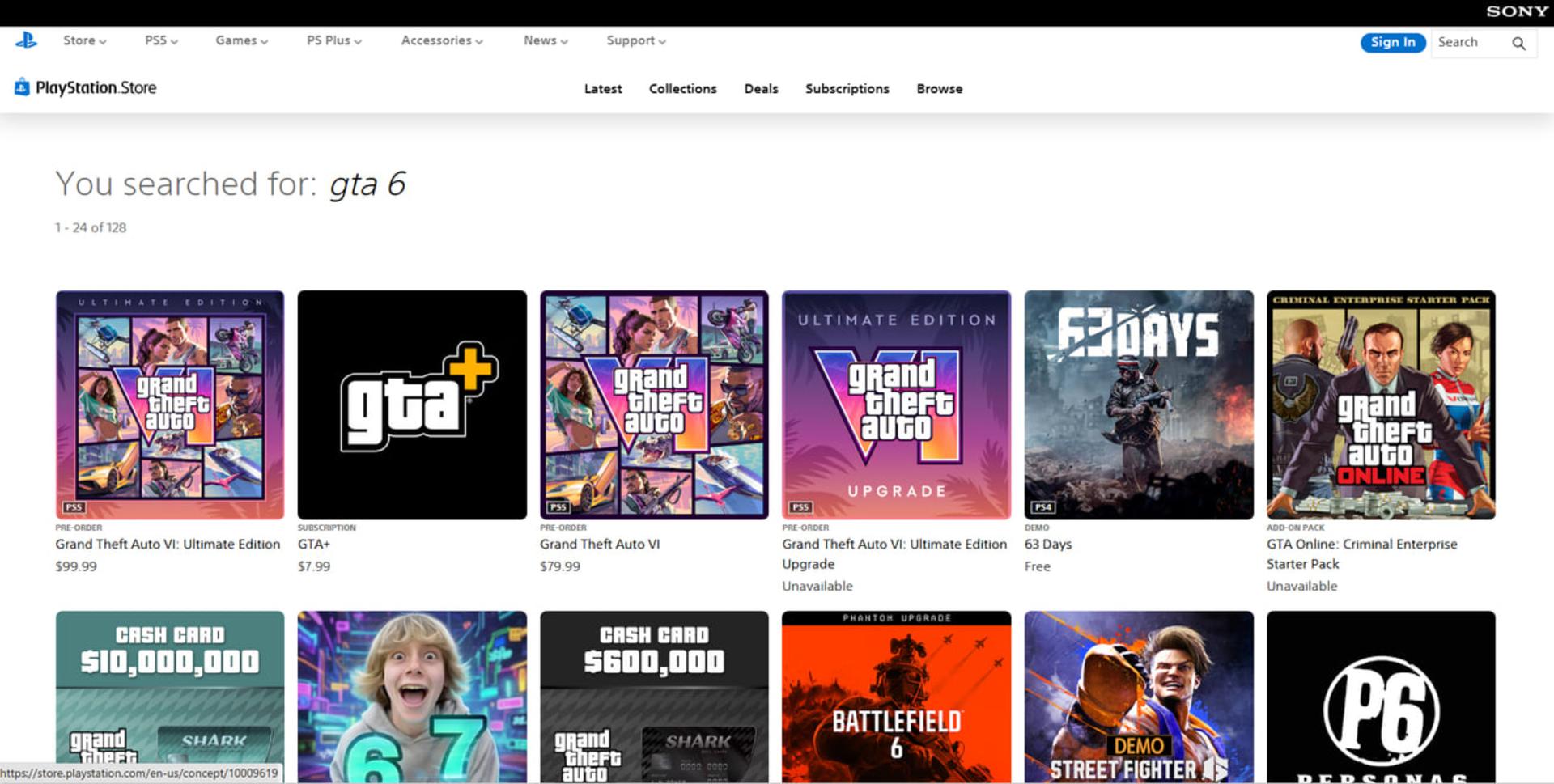Open the Games dropdown menu
This screenshot has height=784, width=1554.
241,40
